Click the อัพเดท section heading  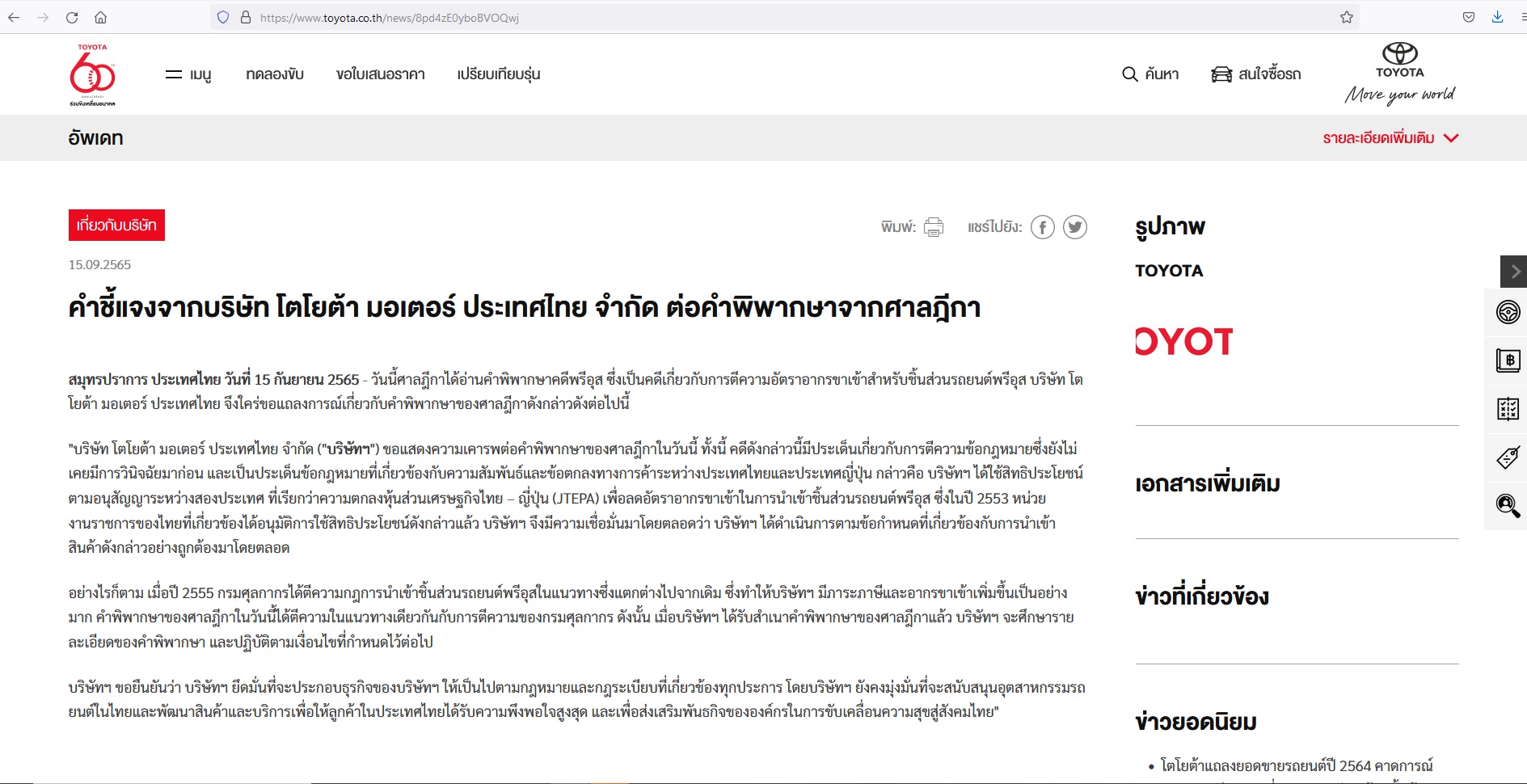[95, 138]
